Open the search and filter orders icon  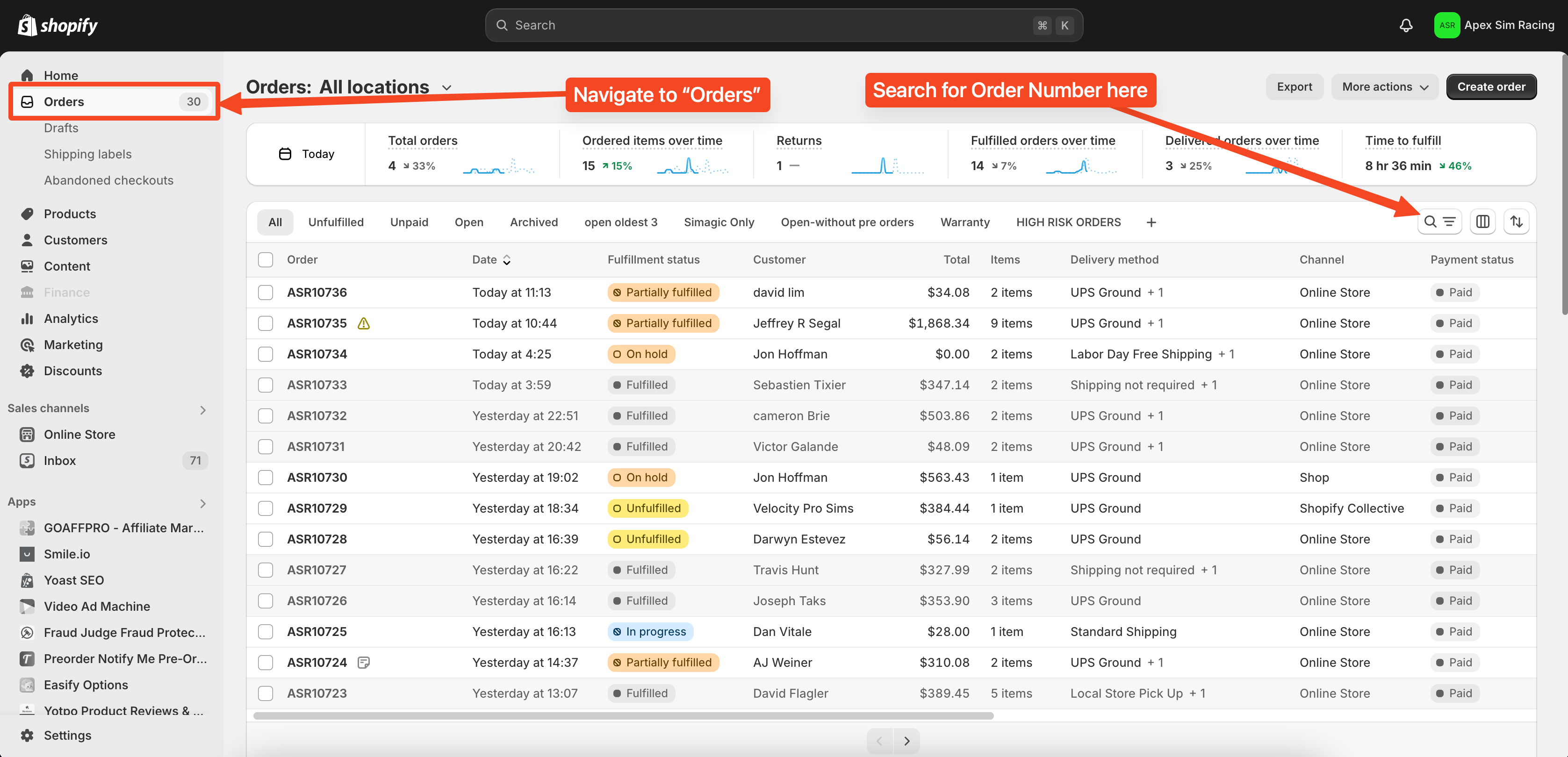tap(1439, 221)
